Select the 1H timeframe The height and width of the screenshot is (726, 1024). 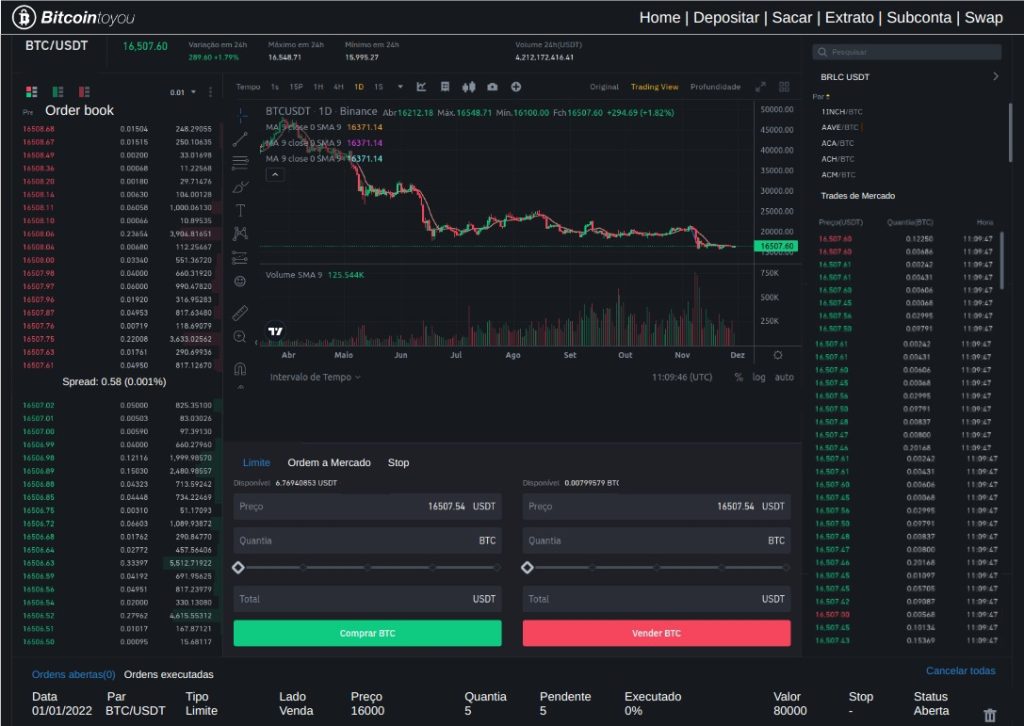[318, 87]
